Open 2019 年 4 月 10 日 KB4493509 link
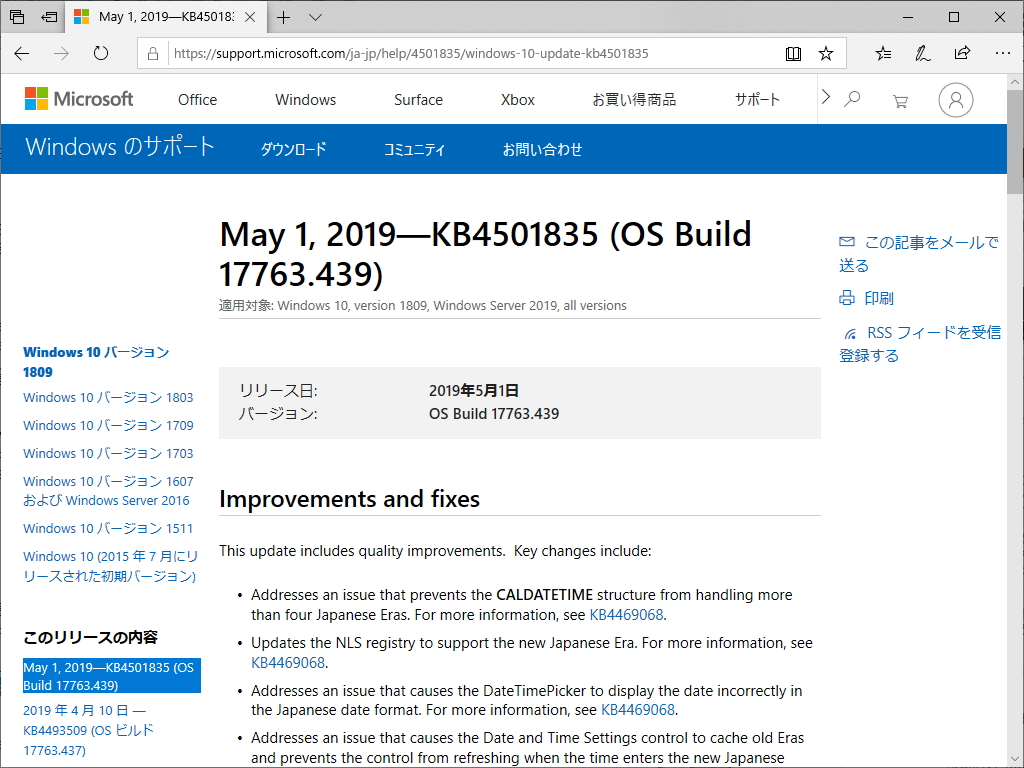 [88, 730]
